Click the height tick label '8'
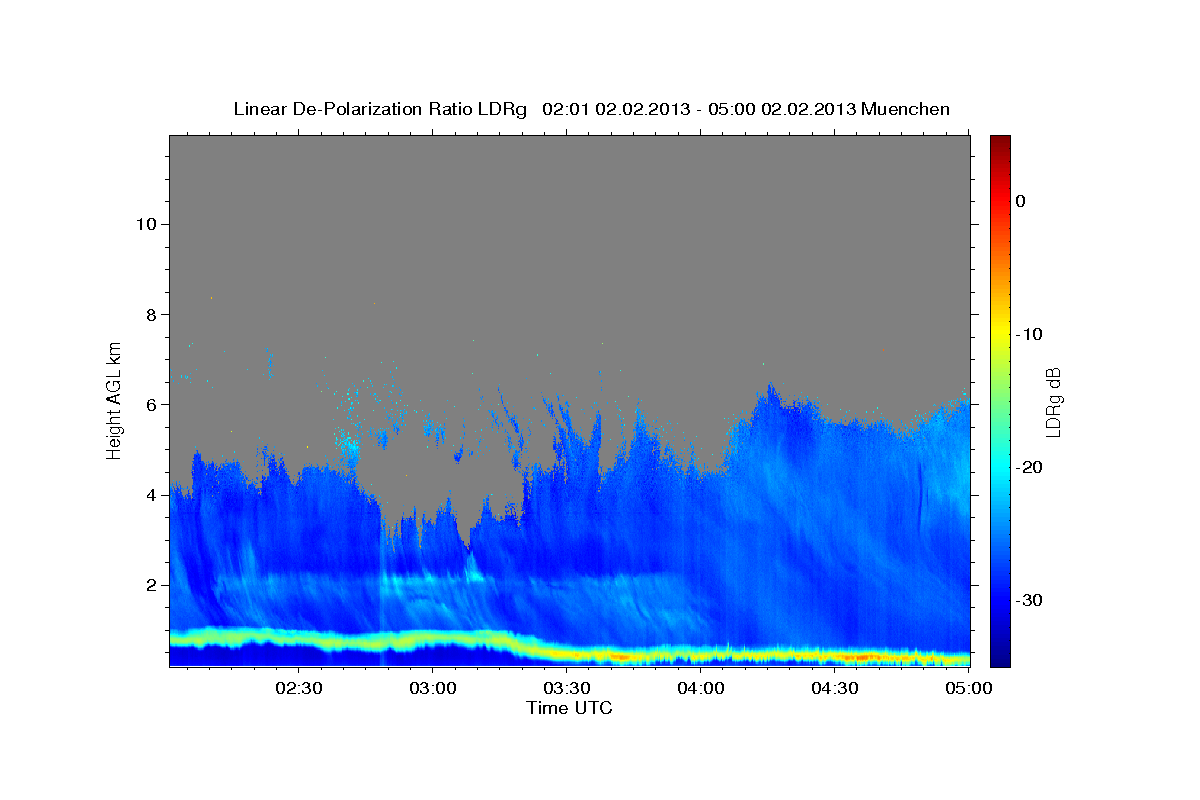The width and height of the screenshot is (1200, 800). click(150, 314)
